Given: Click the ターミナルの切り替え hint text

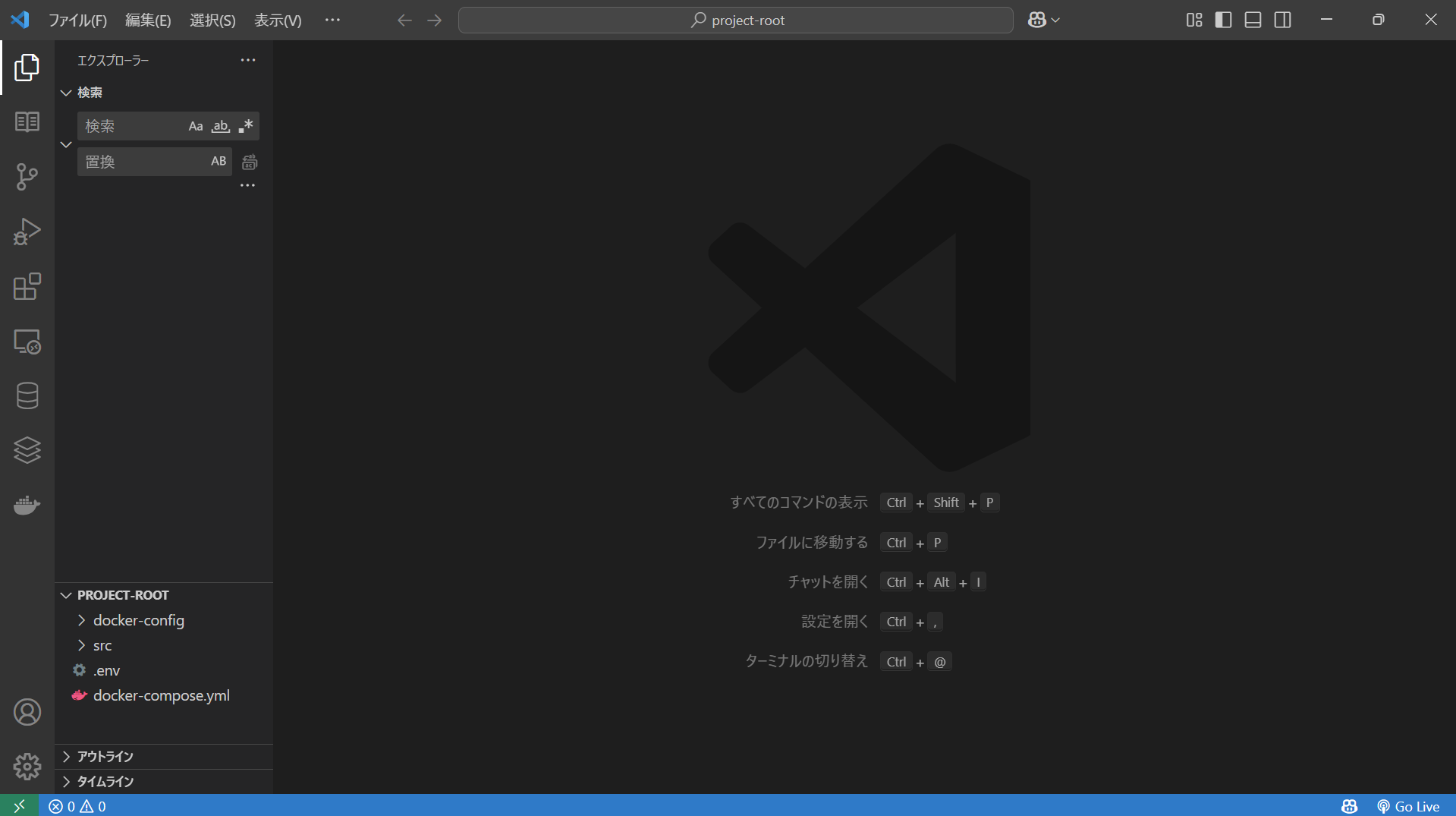Looking at the screenshot, I should click(x=807, y=661).
